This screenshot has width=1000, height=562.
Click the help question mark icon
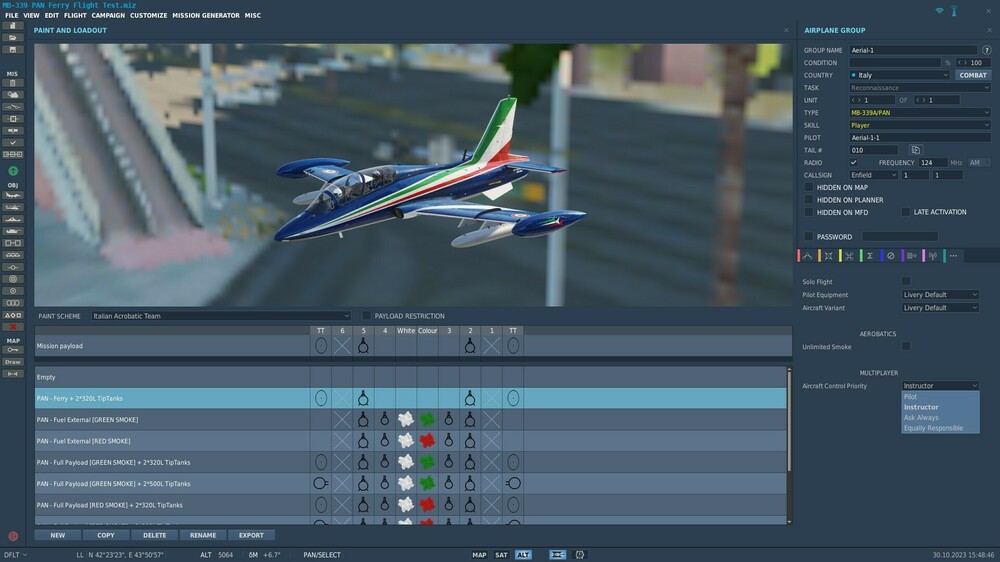tap(987, 50)
